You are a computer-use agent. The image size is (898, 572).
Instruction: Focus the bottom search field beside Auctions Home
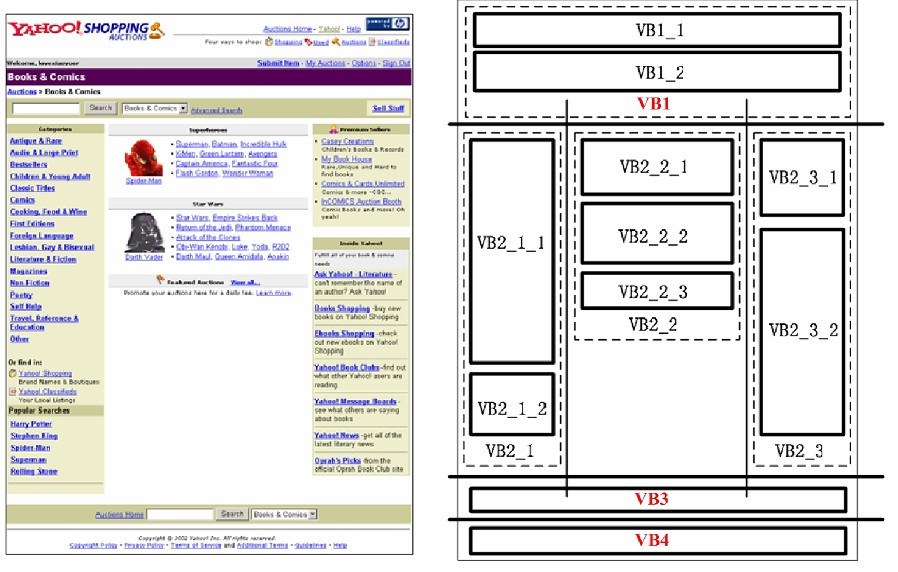point(180,514)
